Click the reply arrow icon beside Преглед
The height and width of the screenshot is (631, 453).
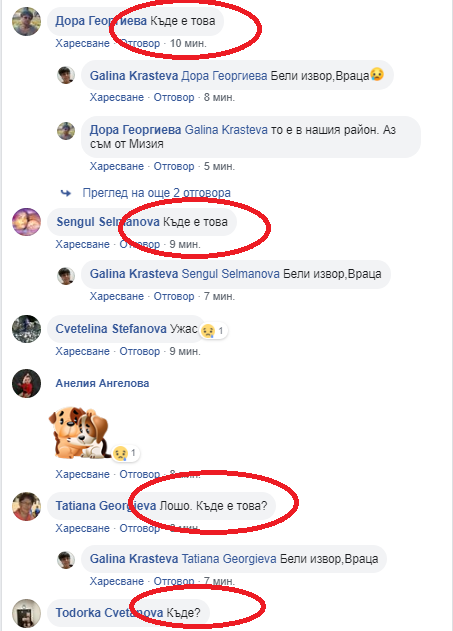tap(66, 193)
